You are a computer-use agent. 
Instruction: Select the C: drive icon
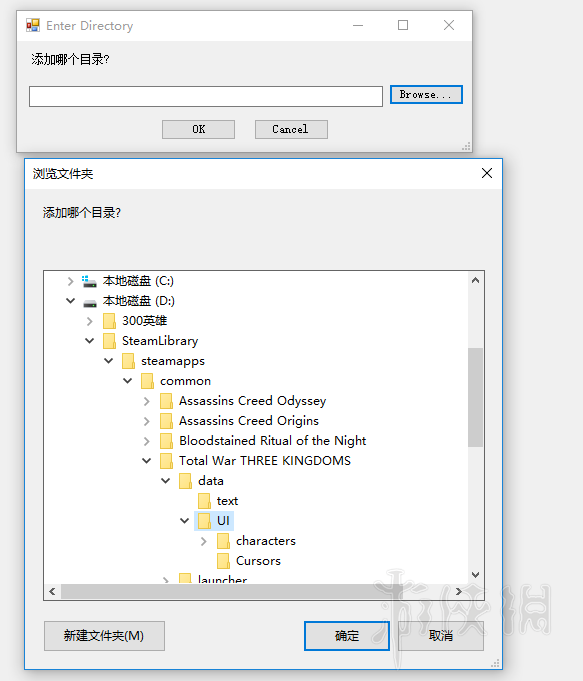tap(89, 281)
